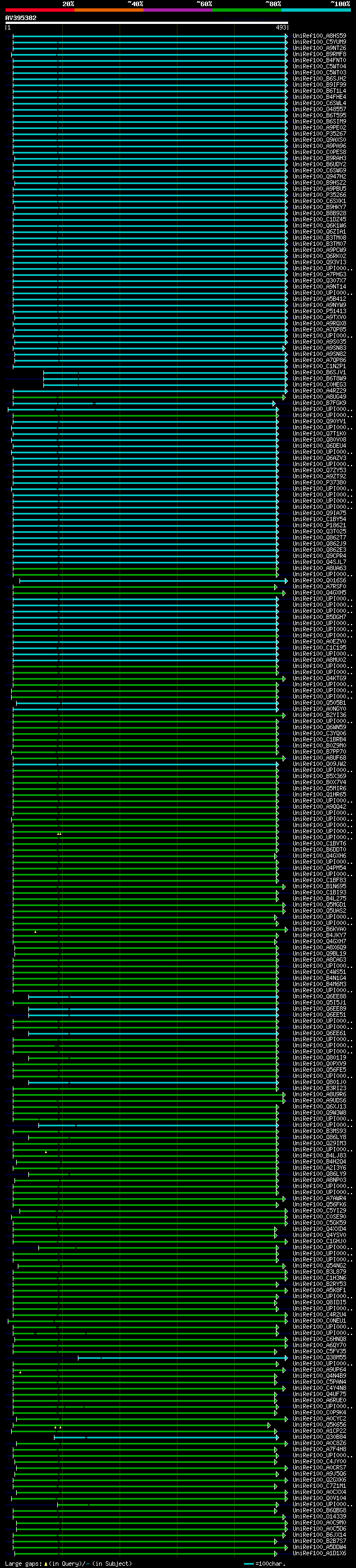
Task: Select the query name AV395382
Action: 21,18
